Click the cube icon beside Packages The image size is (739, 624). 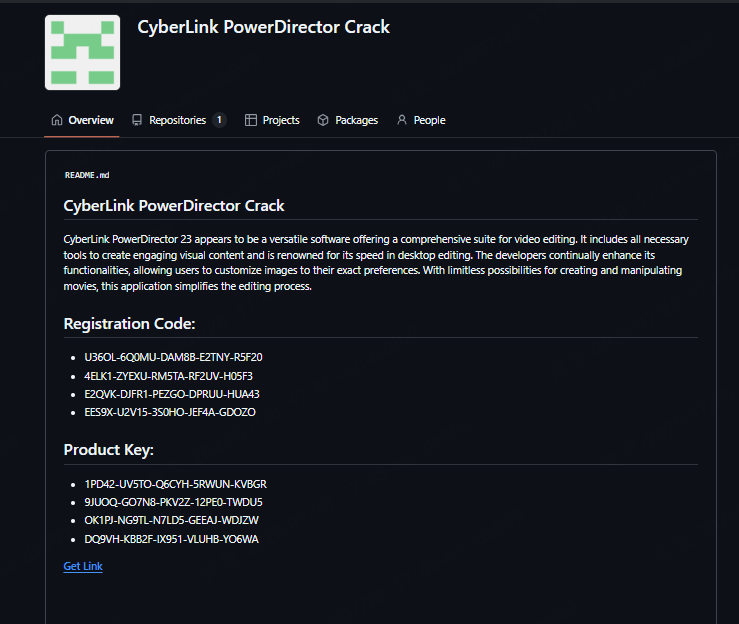click(x=323, y=120)
